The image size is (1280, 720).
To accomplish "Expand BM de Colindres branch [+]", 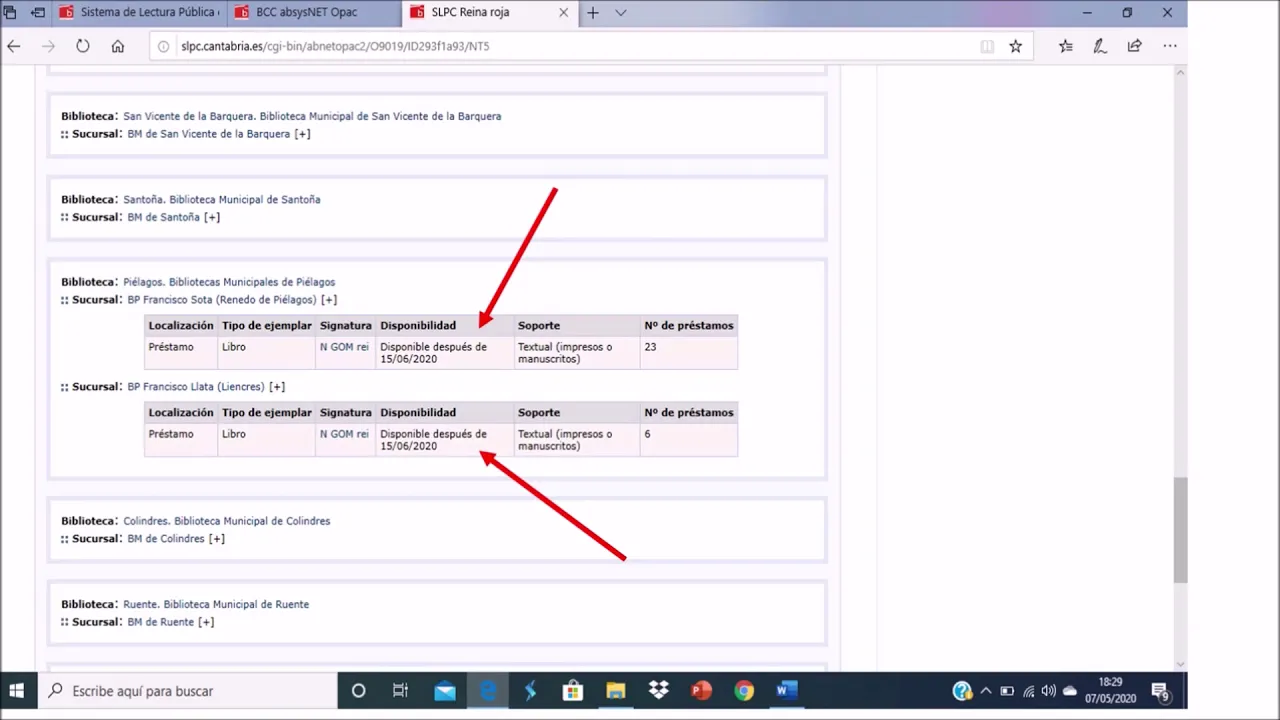I will pyautogui.click(x=216, y=539).
